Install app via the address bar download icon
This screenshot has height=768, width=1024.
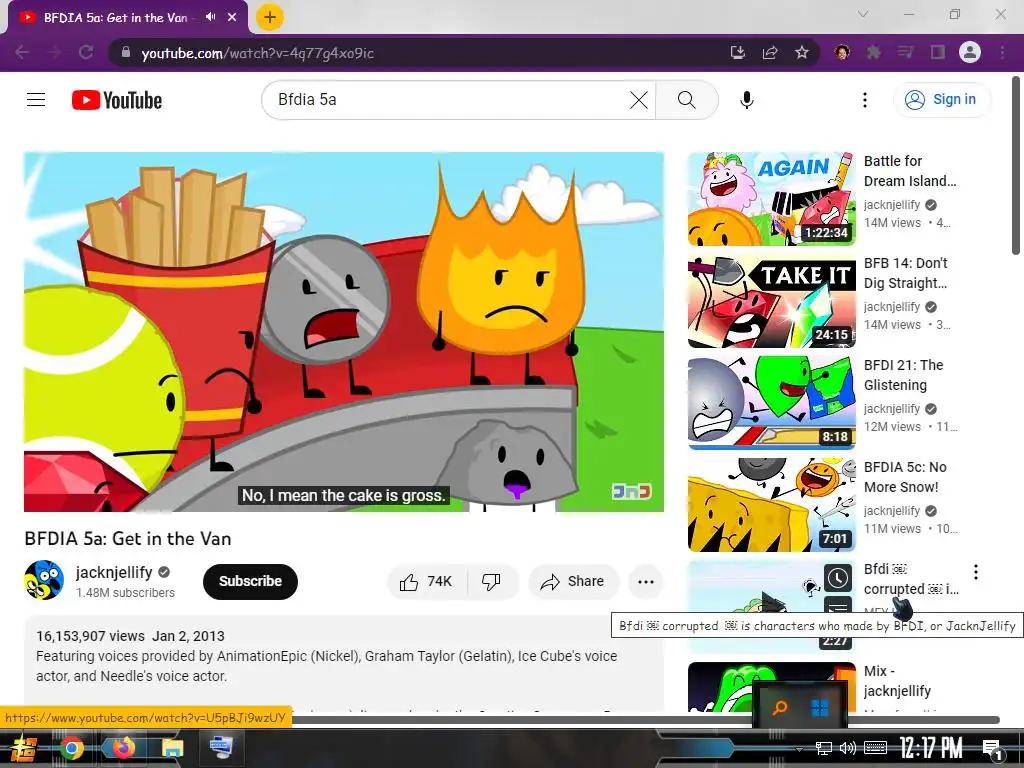[738, 53]
